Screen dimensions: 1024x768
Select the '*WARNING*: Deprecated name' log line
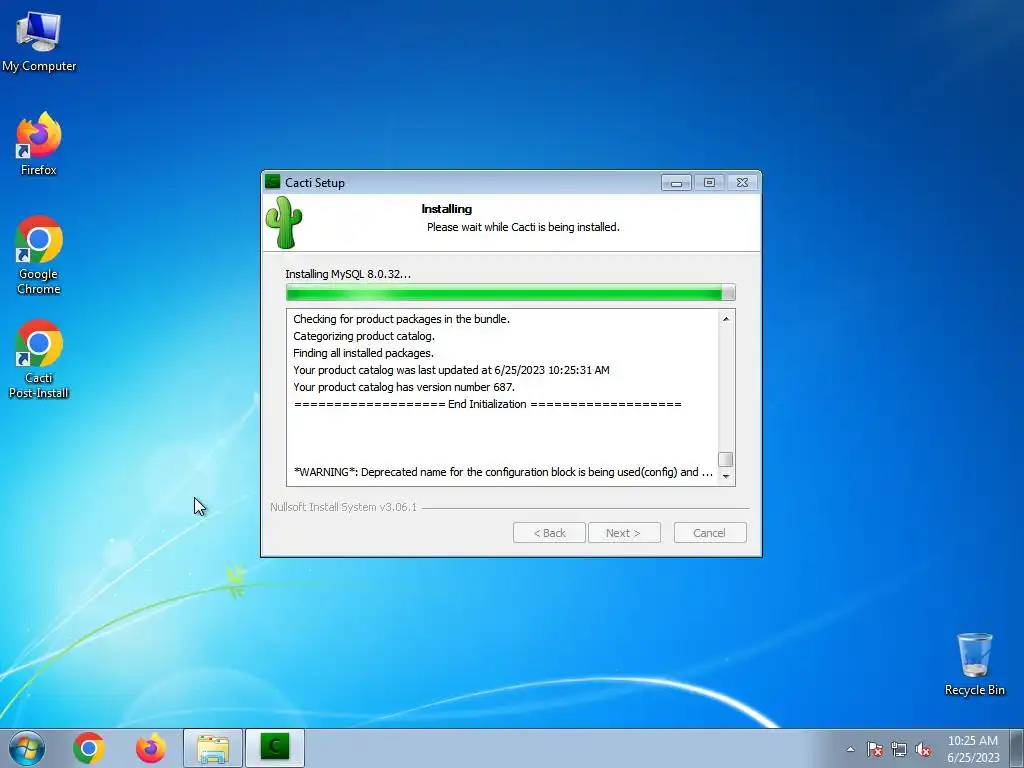click(x=504, y=472)
